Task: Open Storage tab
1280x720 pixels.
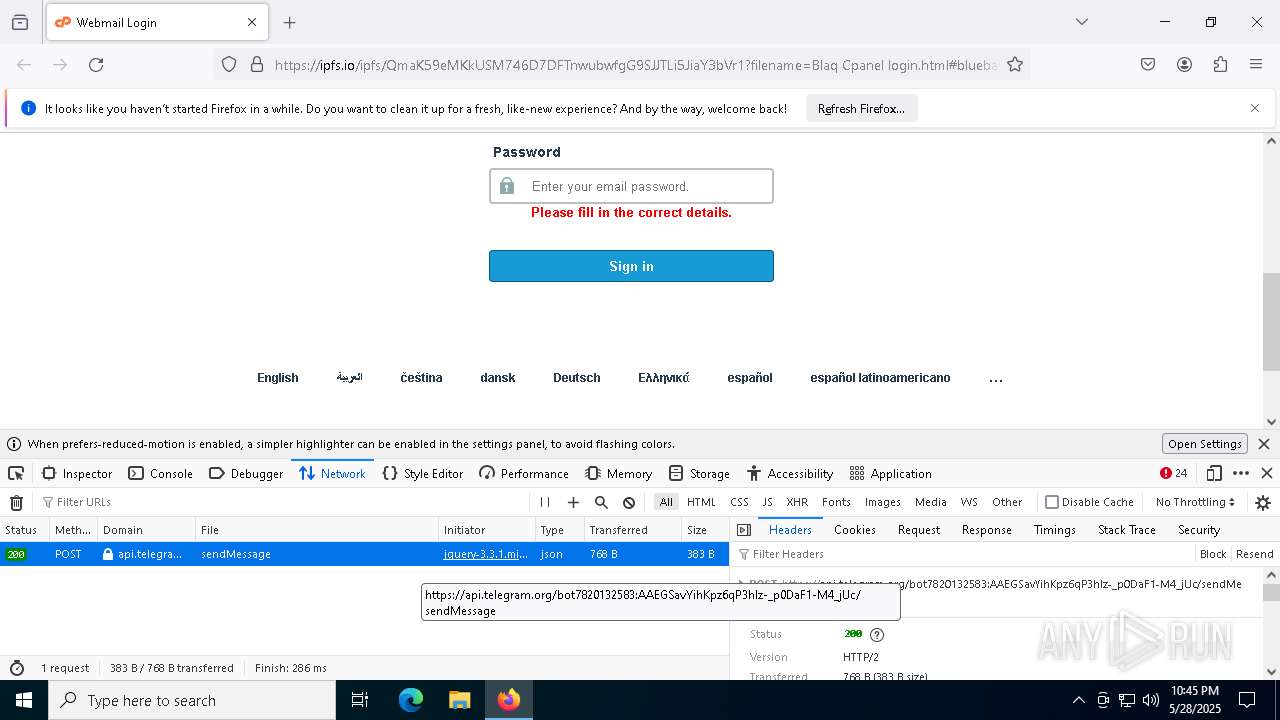Action: 699,474
